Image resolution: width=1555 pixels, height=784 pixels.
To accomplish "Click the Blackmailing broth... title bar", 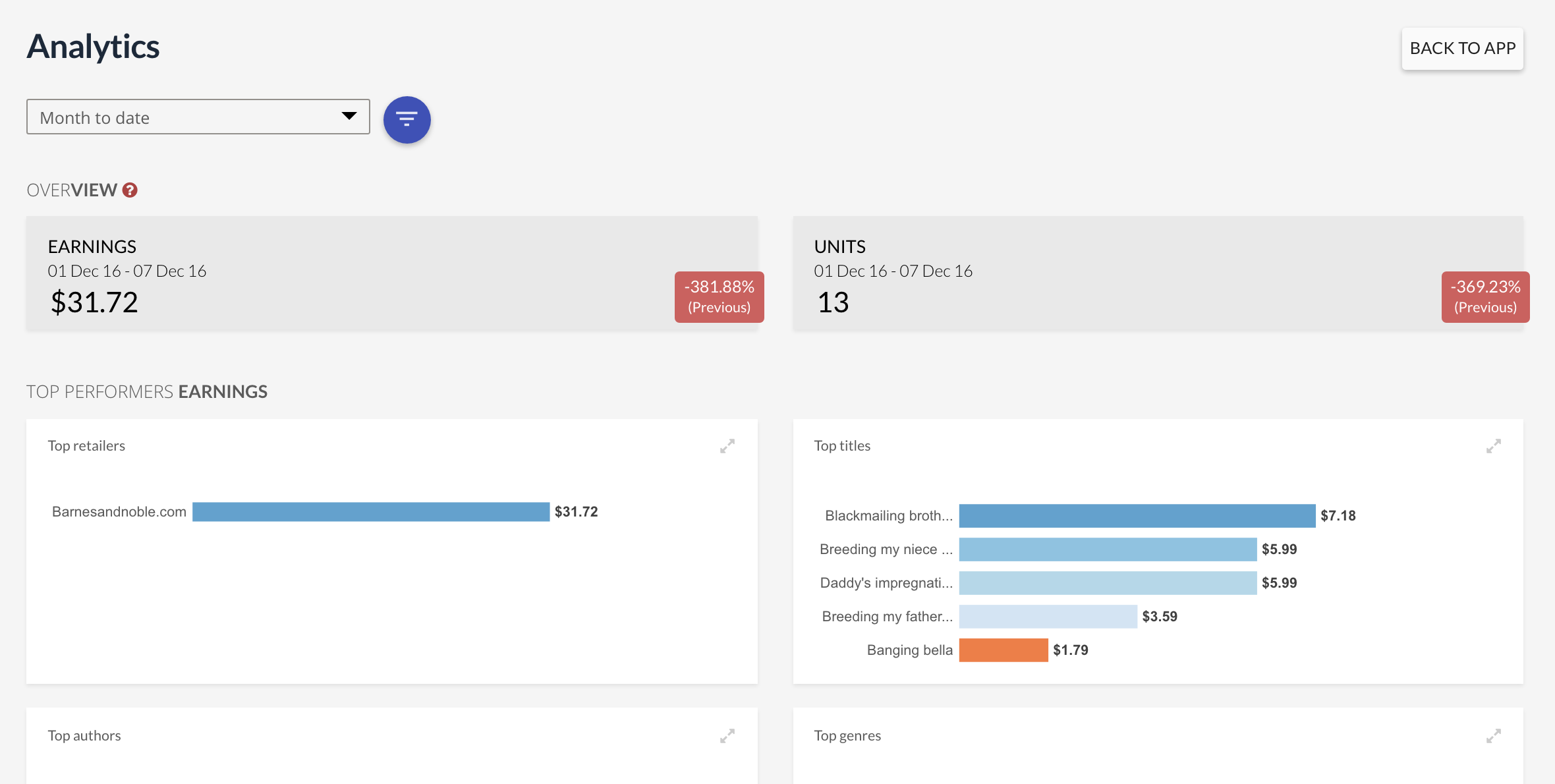I will point(1137,516).
